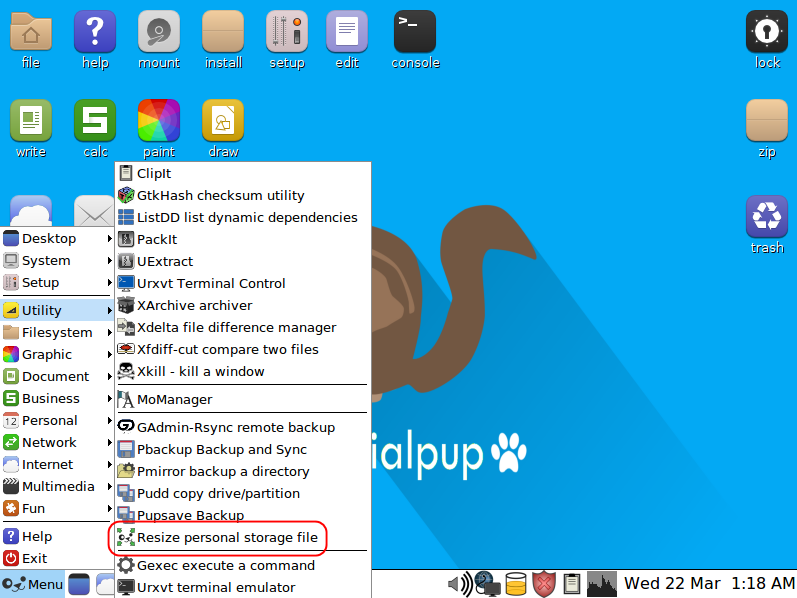Click the Menu start button
Screen dimensions: 797x598
tap(32, 585)
